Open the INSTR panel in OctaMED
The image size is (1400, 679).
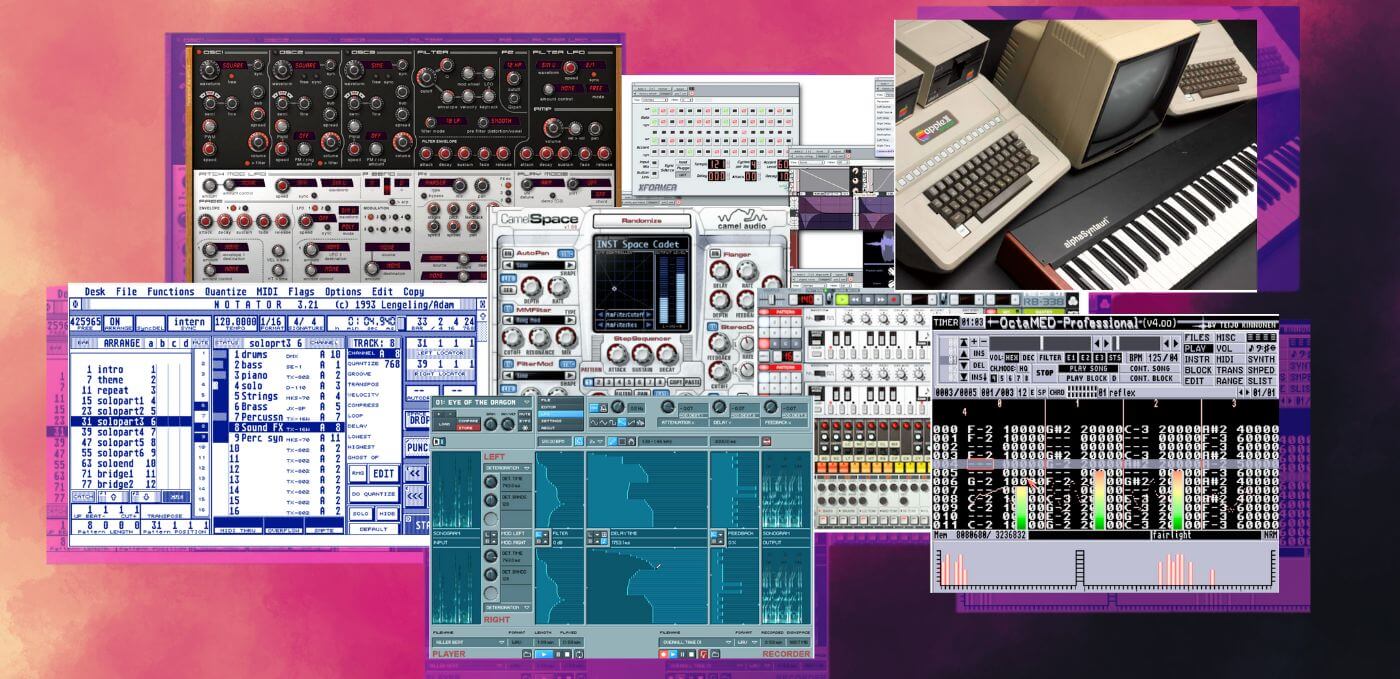pyautogui.click(x=1197, y=359)
